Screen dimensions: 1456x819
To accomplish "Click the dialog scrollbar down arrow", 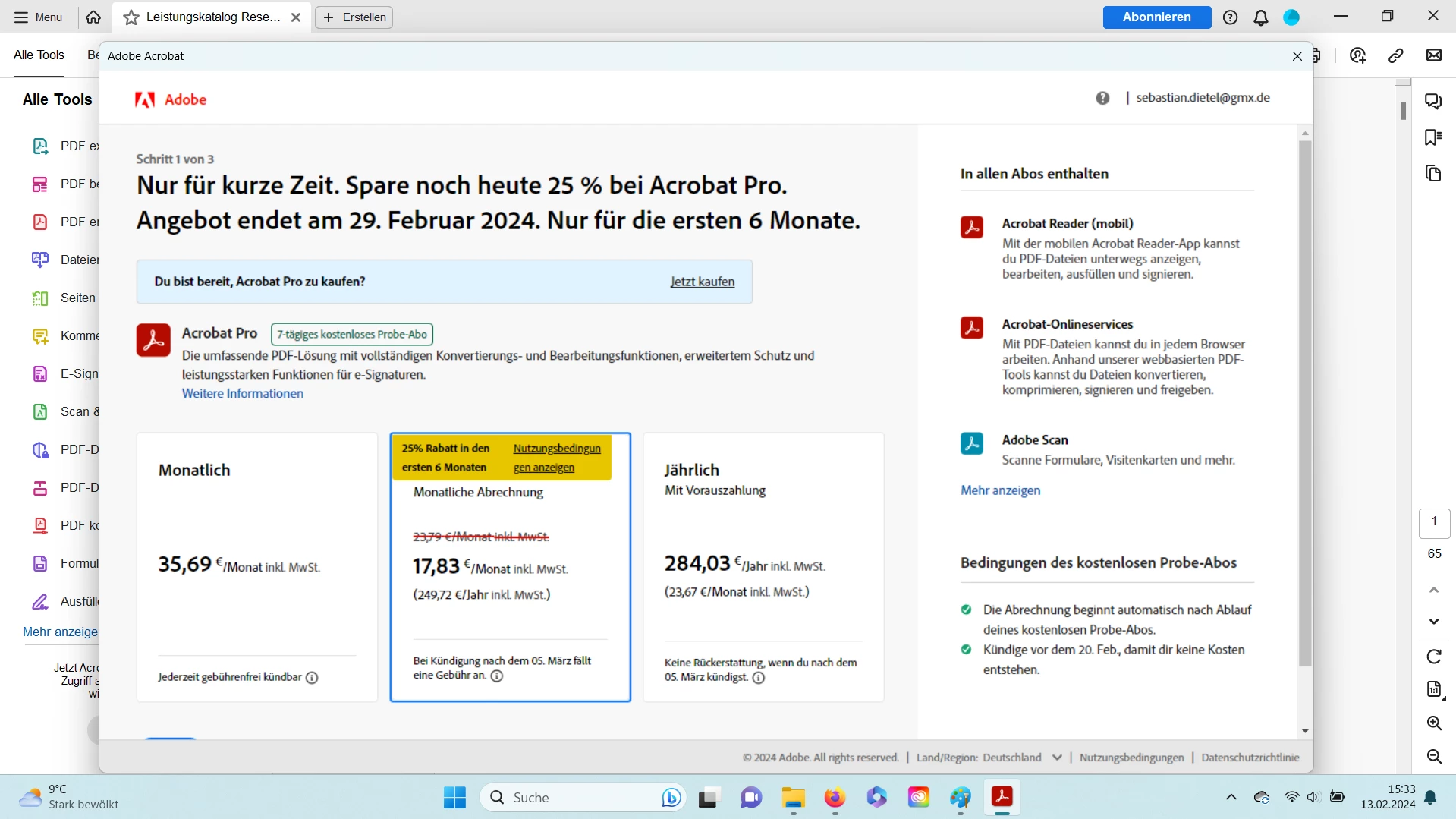I will (1305, 731).
